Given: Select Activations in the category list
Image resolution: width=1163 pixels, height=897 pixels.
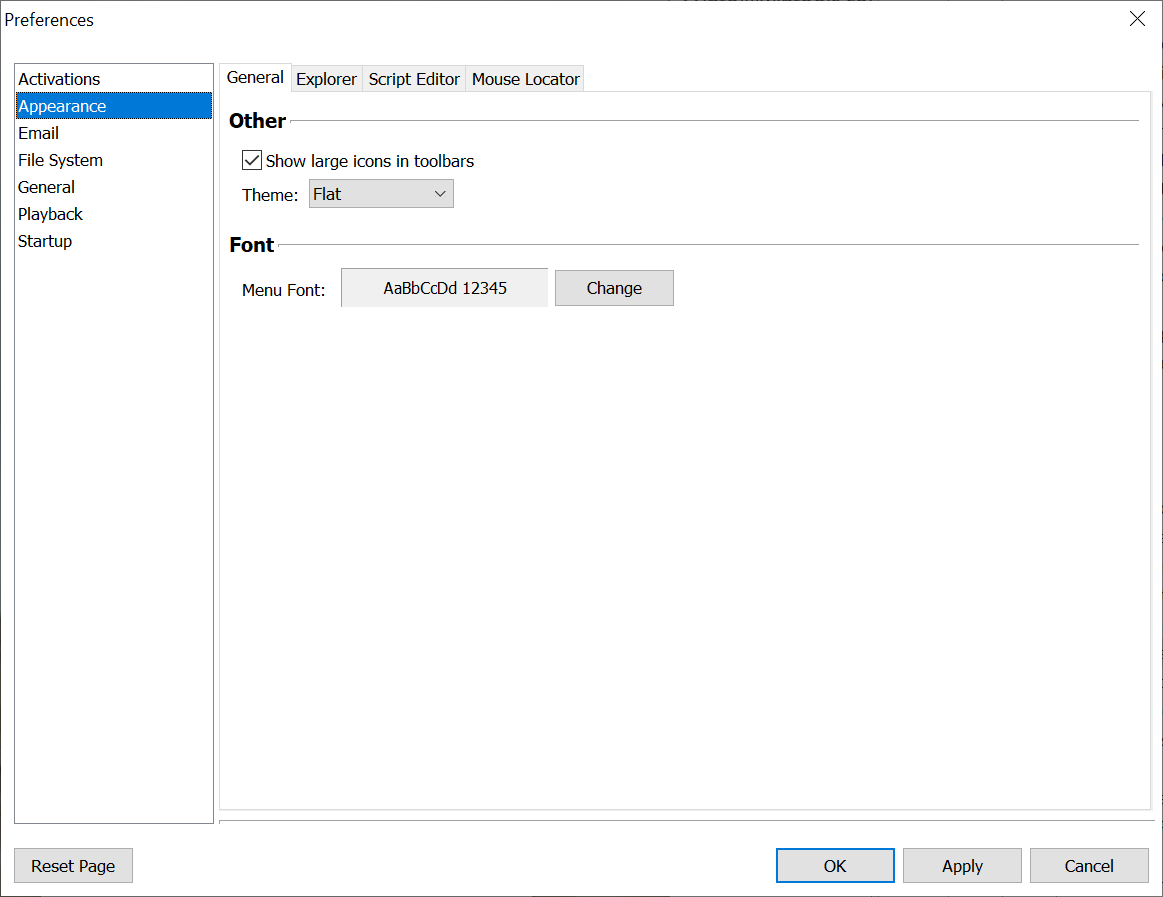Looking at the screenshot, I should coord(60,79).
